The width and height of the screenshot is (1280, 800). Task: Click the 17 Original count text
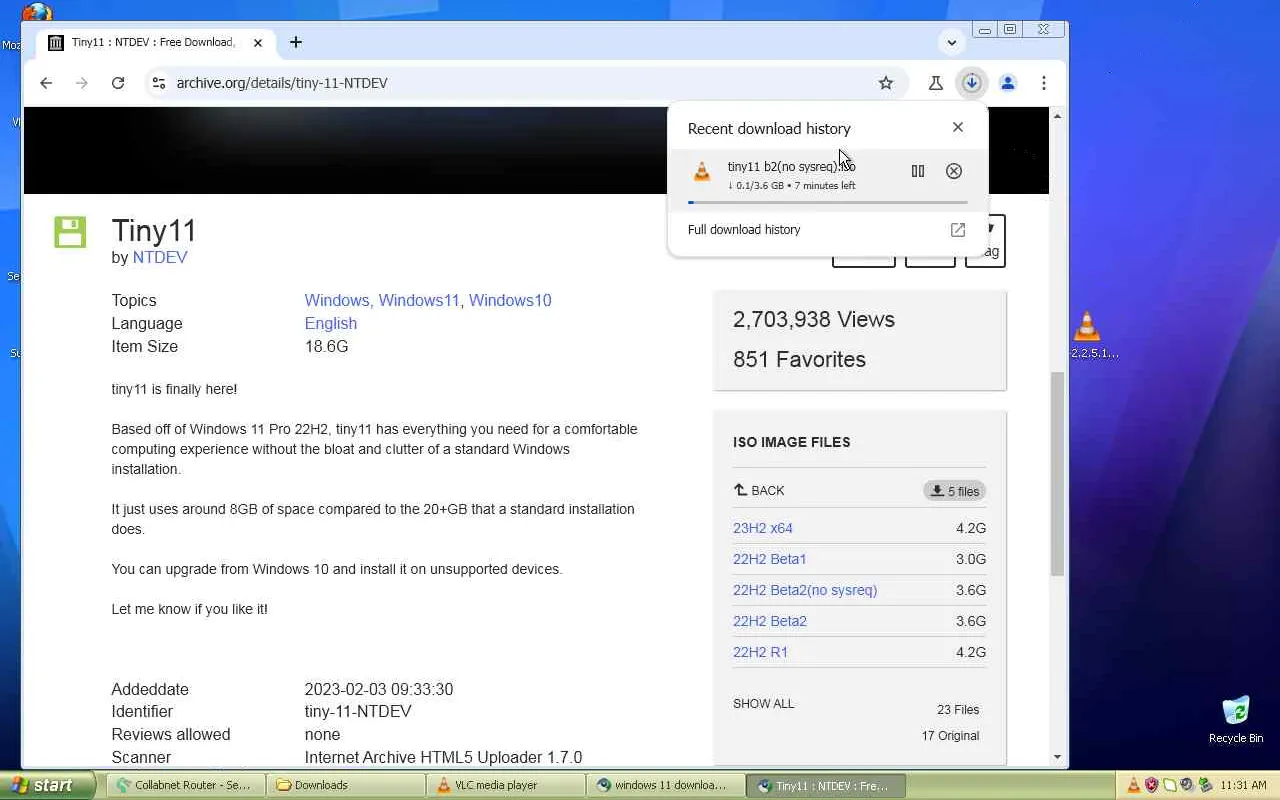[x=950, y=736]
